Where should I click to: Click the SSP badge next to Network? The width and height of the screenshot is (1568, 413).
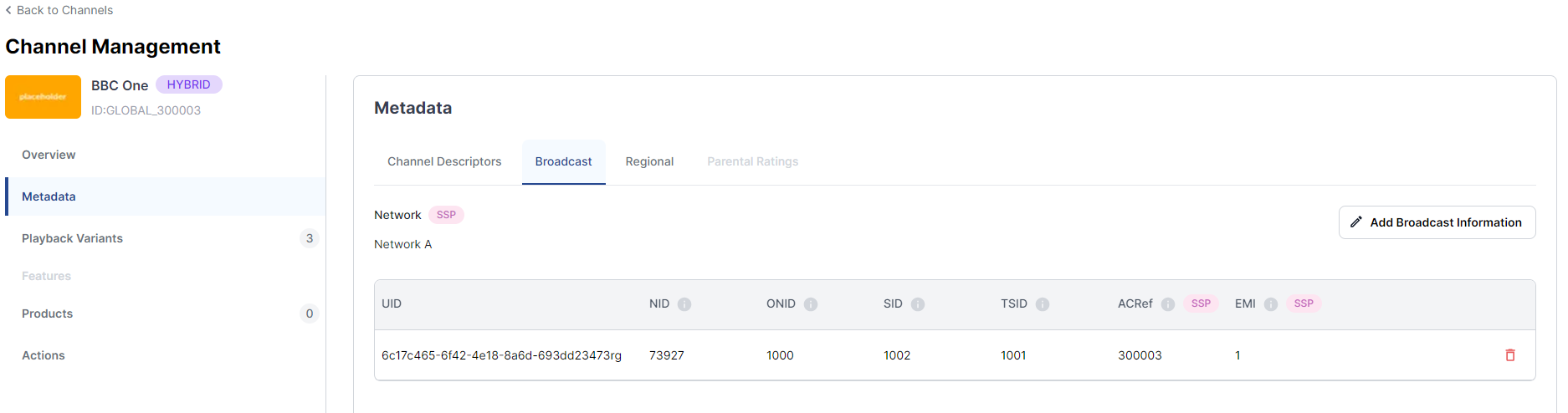[x=446, y=215]
